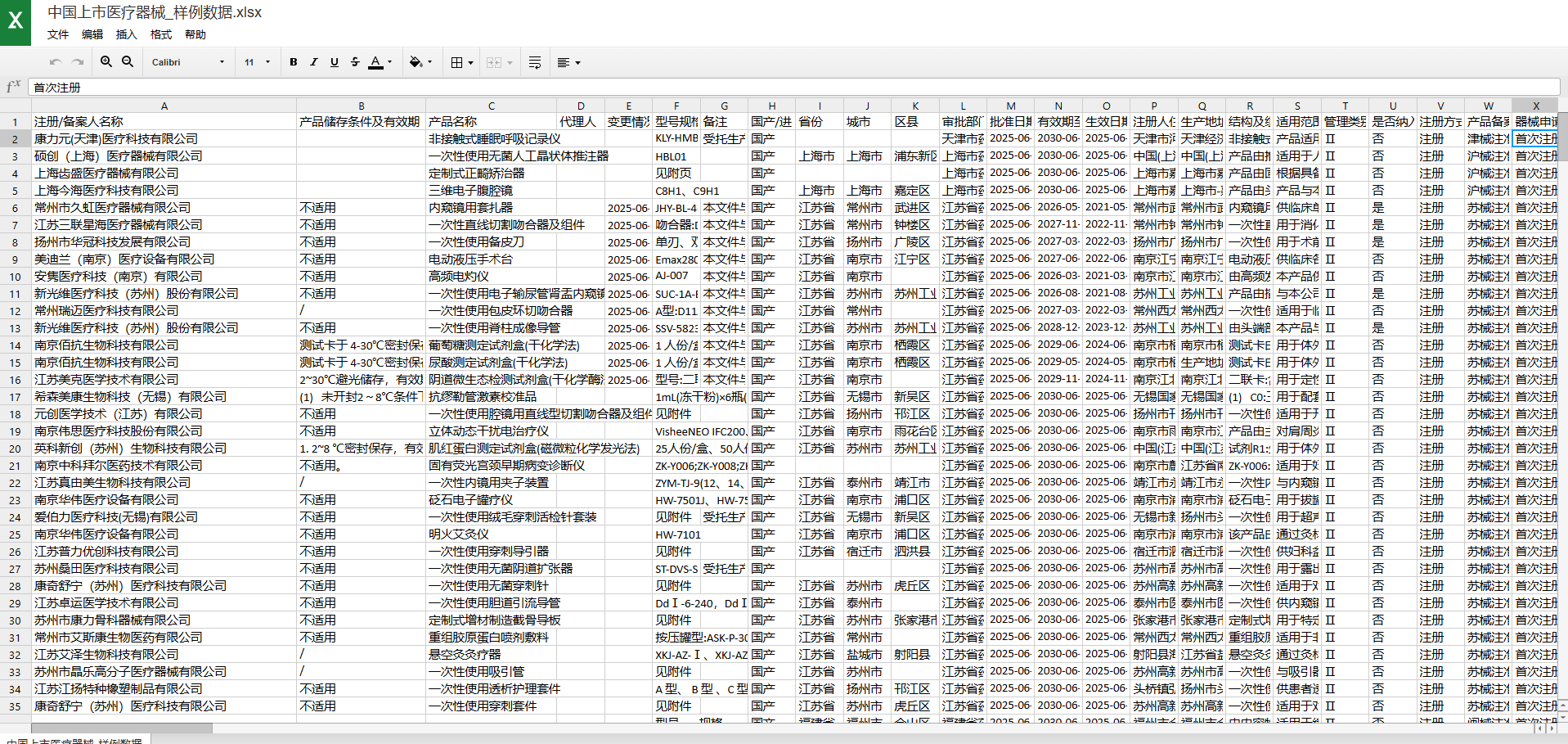Select cell 康力元(天津)医疗科技有限公司
The image size is (1568, 744).
point(164,139)
